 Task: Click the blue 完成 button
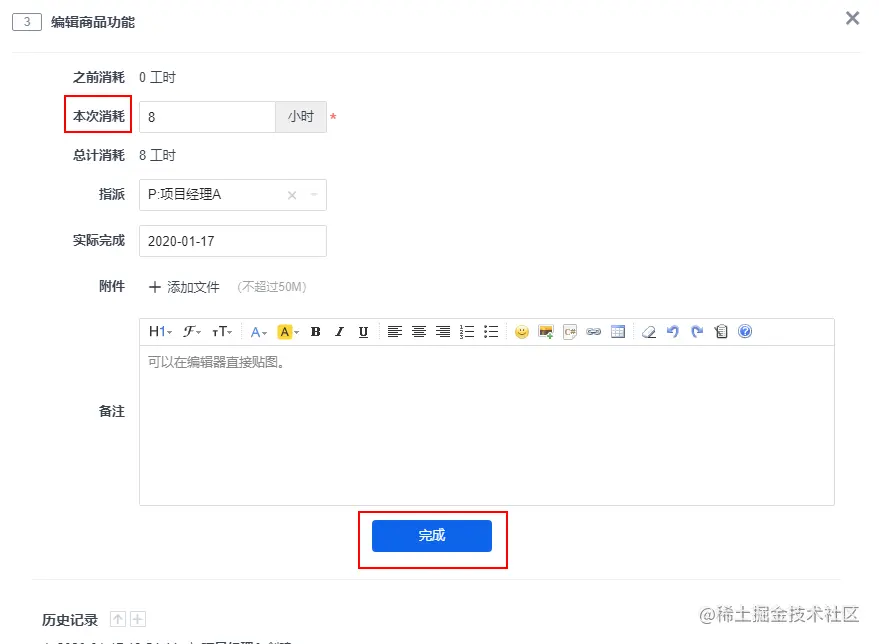click(432, 536)
